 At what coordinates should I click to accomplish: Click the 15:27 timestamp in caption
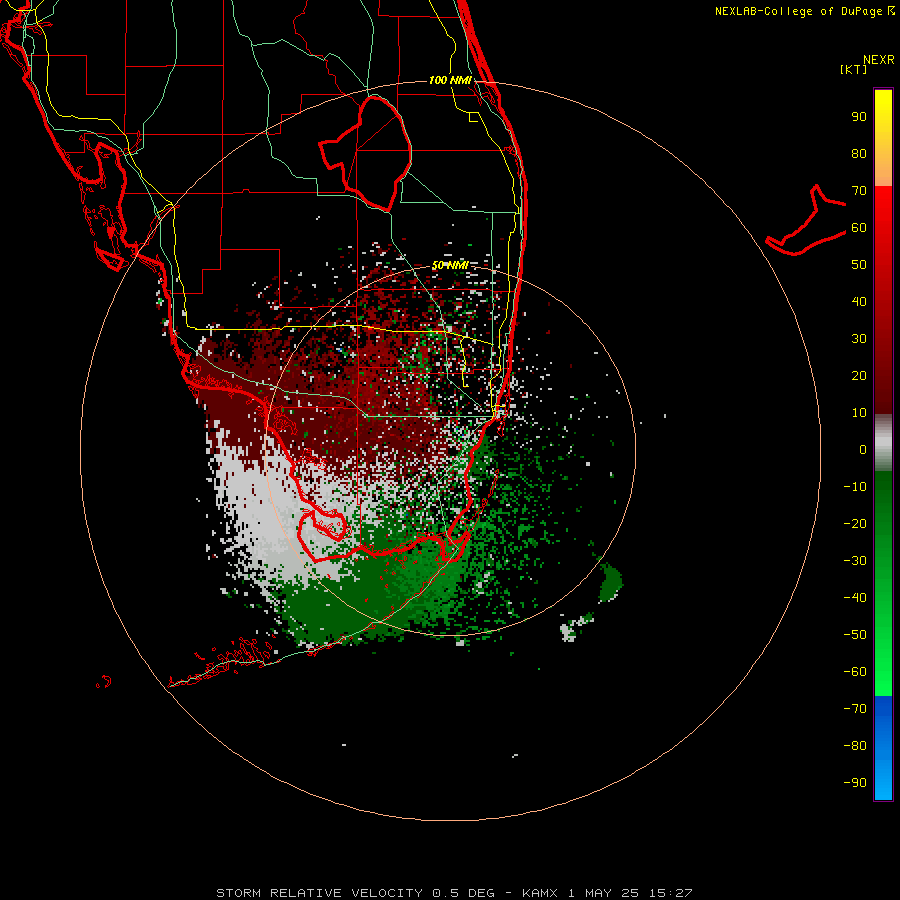pyautogui.click(x=671, y=893)
